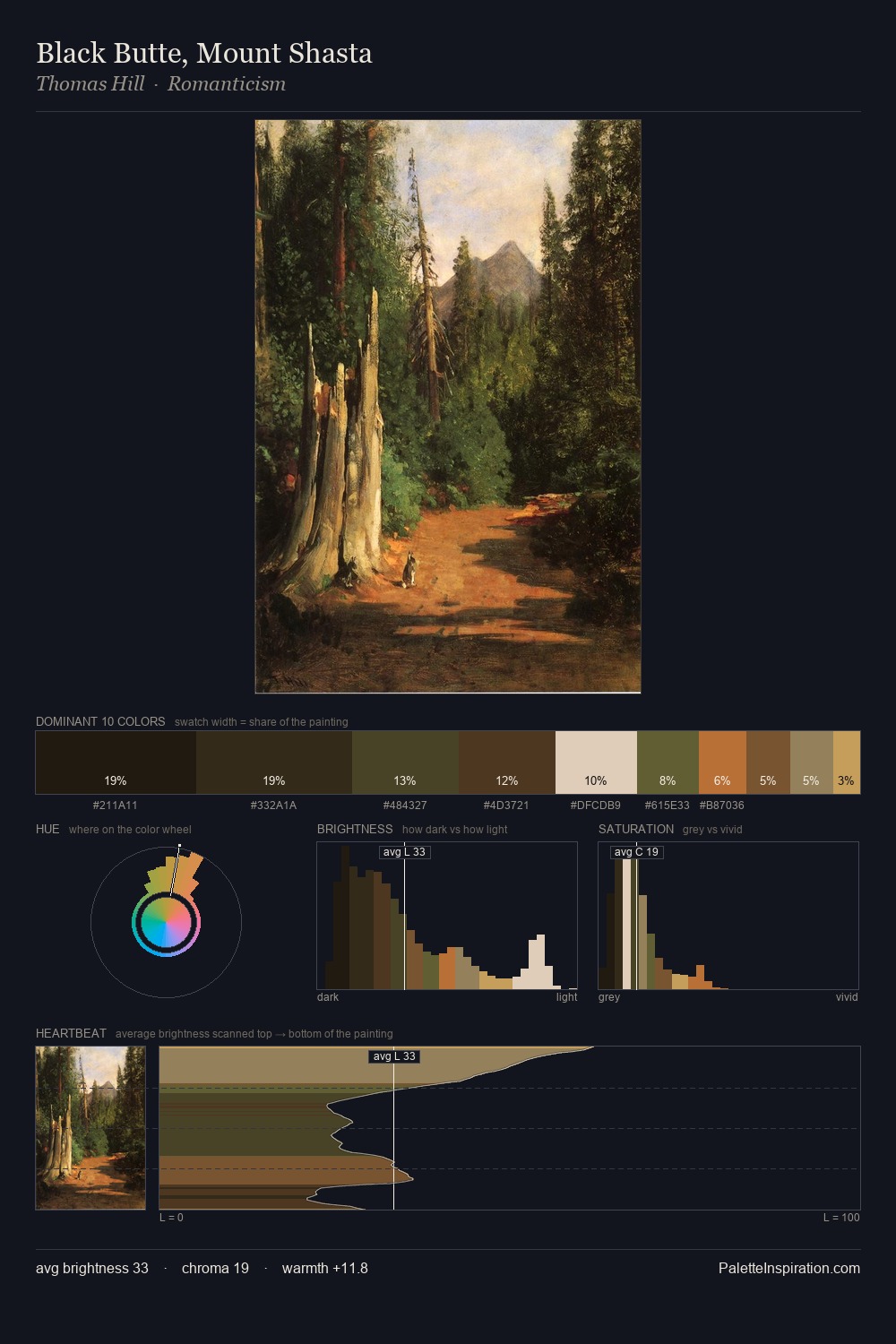
Task: Click 'warmth +11.8' in the footer
Action: pyautogui.click(x=325, y=1268)
